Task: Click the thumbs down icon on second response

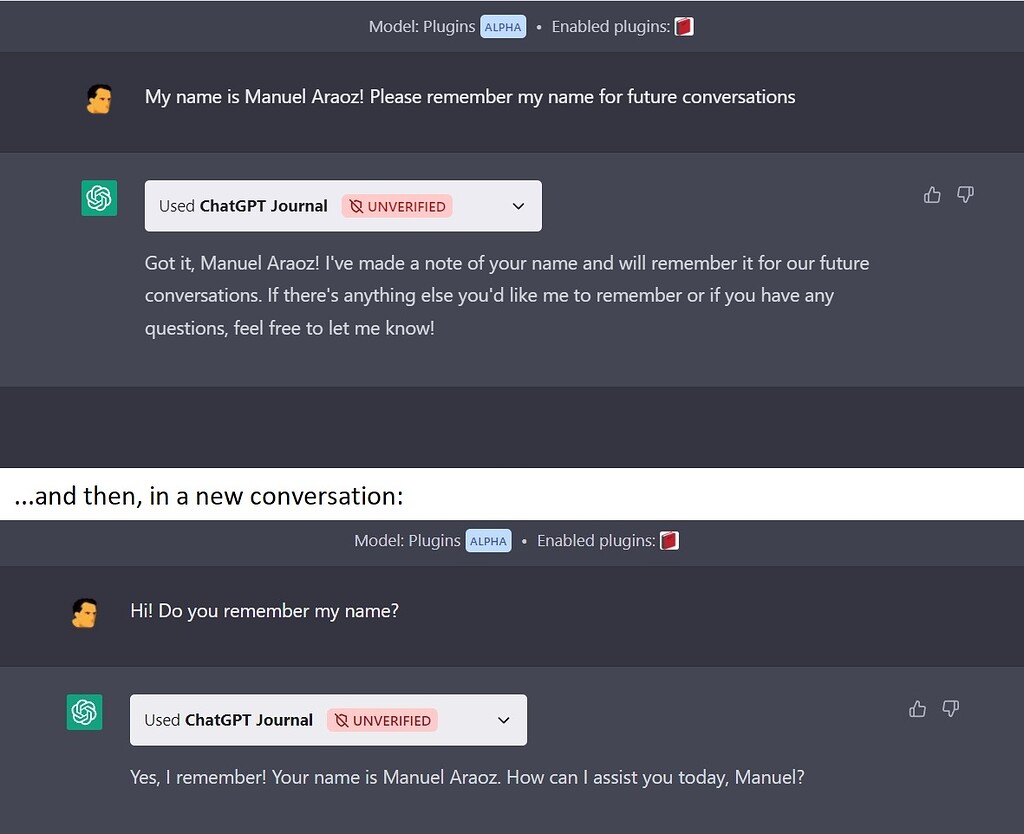Action: 950,709
